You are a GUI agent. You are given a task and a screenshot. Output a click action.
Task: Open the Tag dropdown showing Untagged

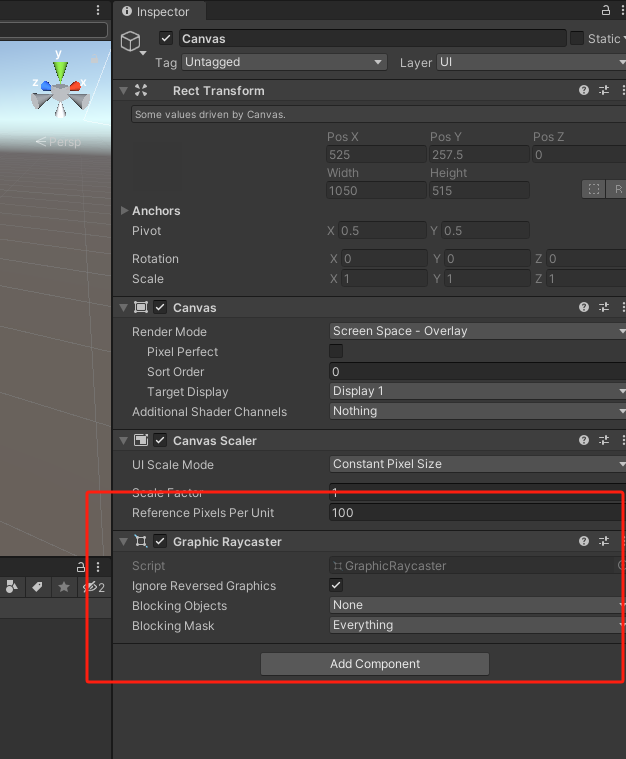coord(284,62)
